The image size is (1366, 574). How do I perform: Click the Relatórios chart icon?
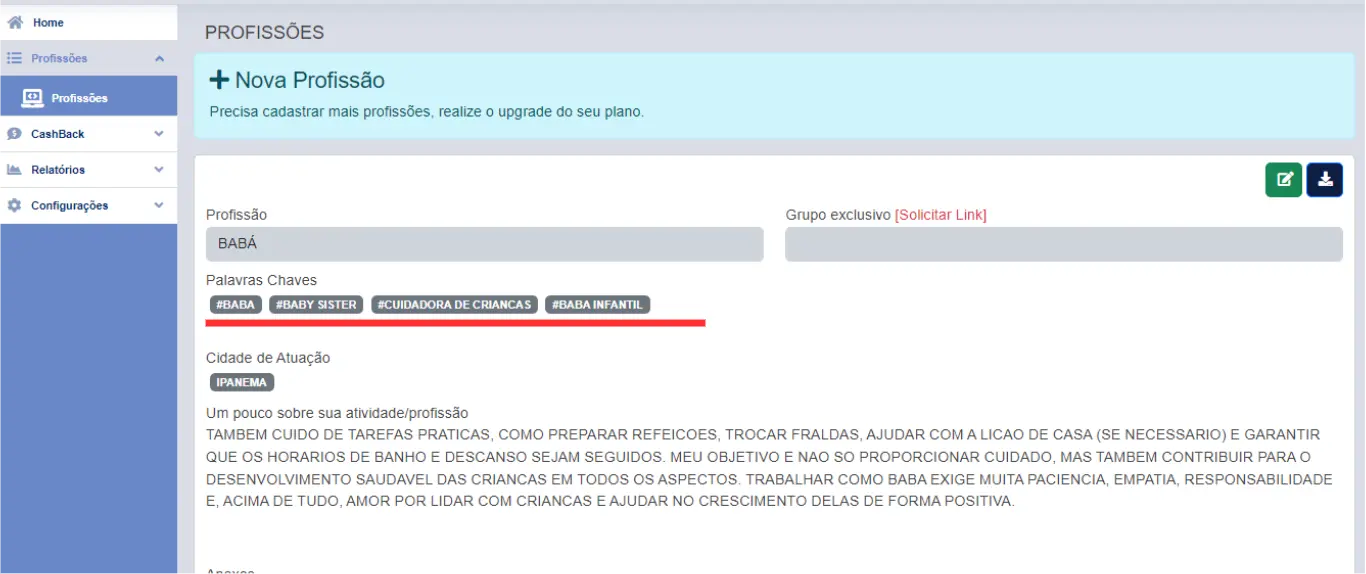[14, 170]
